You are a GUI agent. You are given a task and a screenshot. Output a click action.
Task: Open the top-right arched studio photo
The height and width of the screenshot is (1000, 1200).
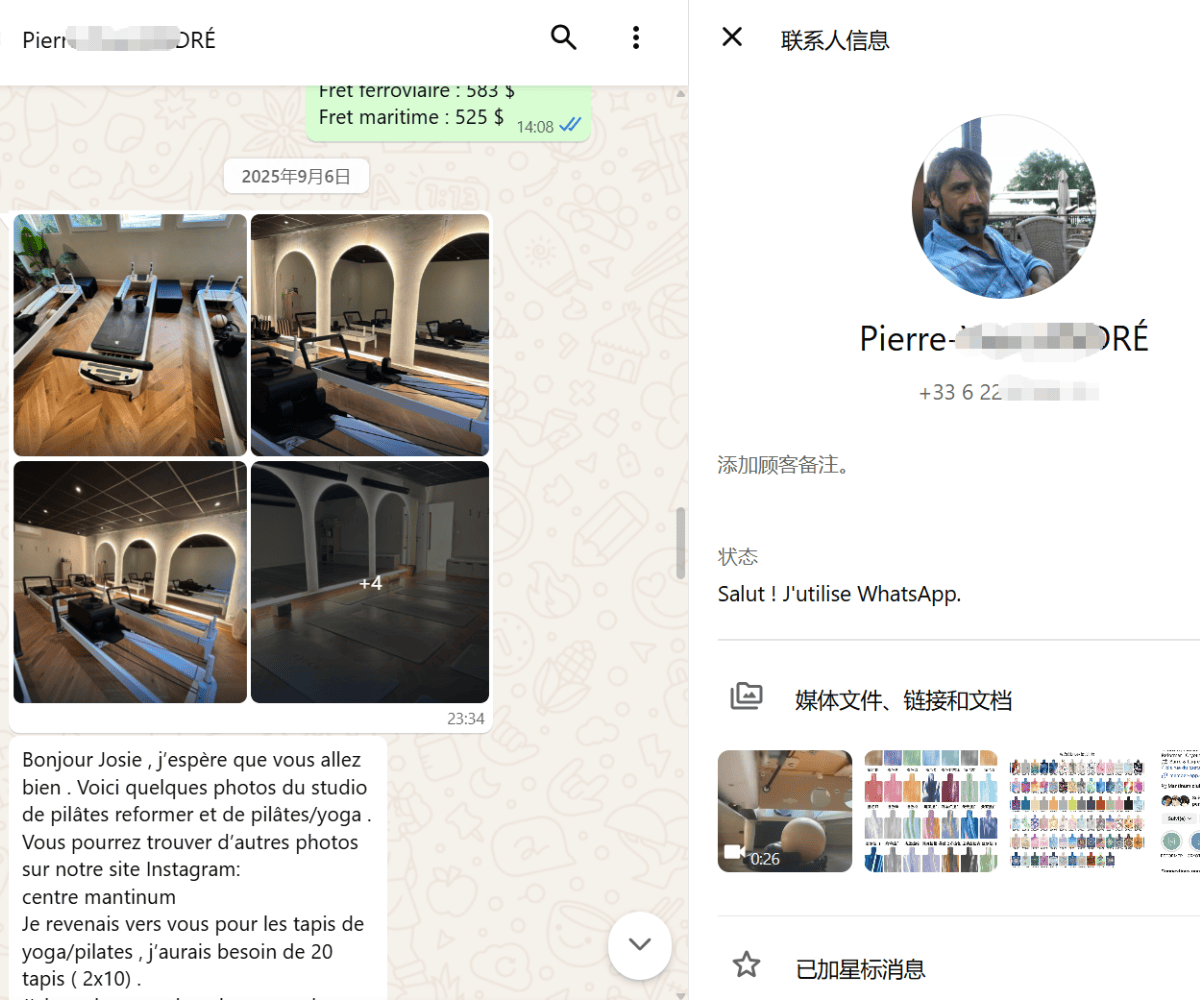coord(370,335)
